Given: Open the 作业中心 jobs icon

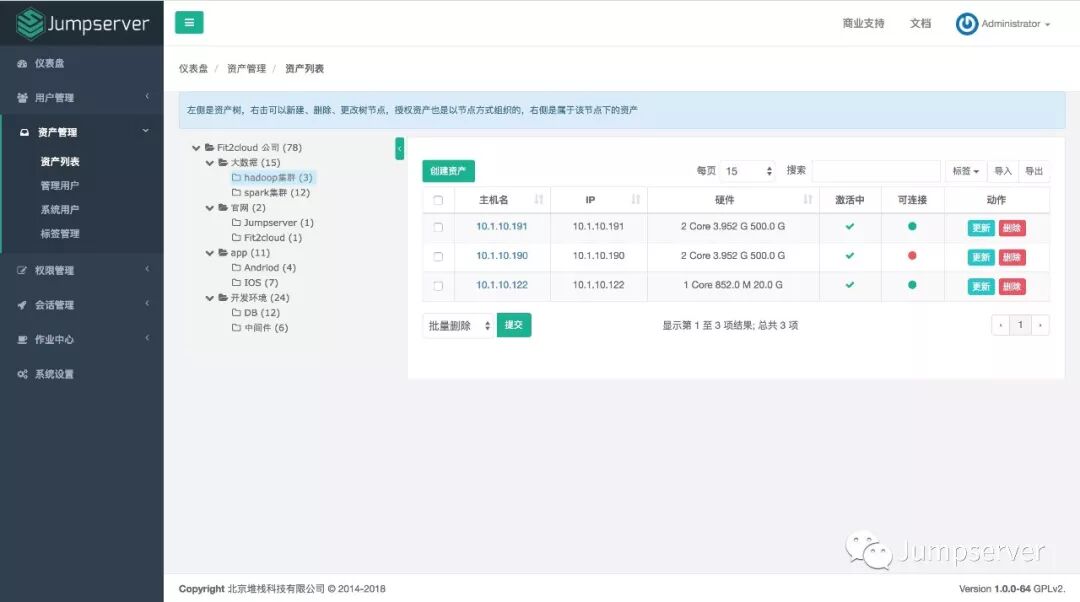Looking at the screenshot, I should point(24,339).
